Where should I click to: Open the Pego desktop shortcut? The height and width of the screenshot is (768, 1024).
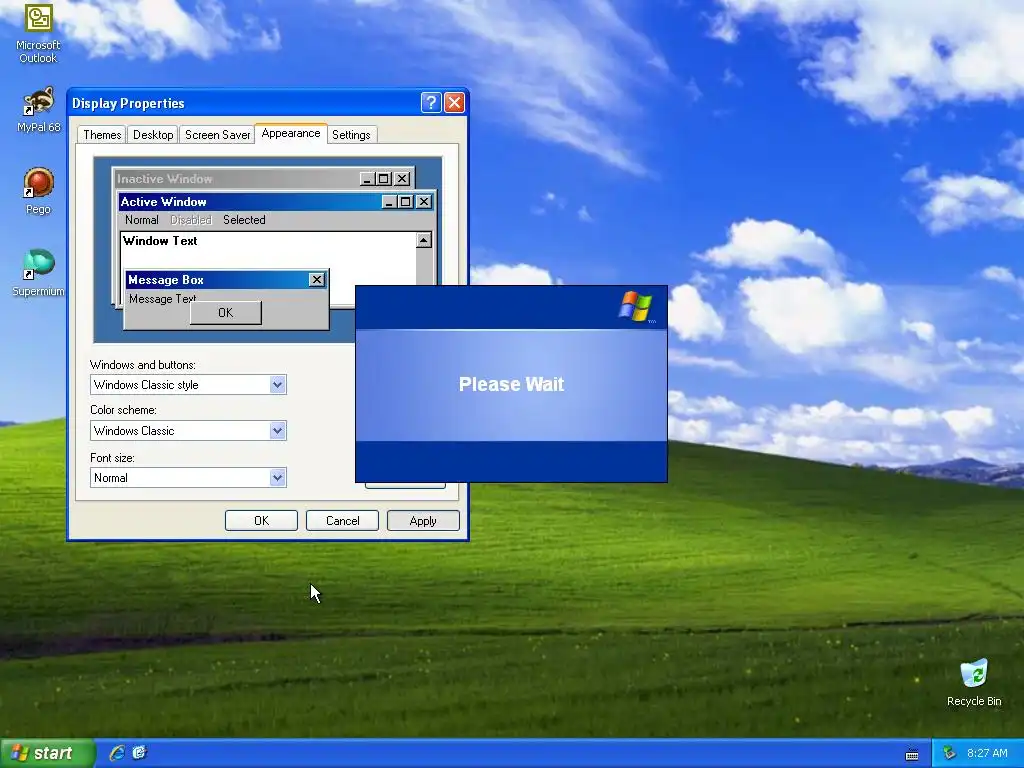(x=38, y=191)
